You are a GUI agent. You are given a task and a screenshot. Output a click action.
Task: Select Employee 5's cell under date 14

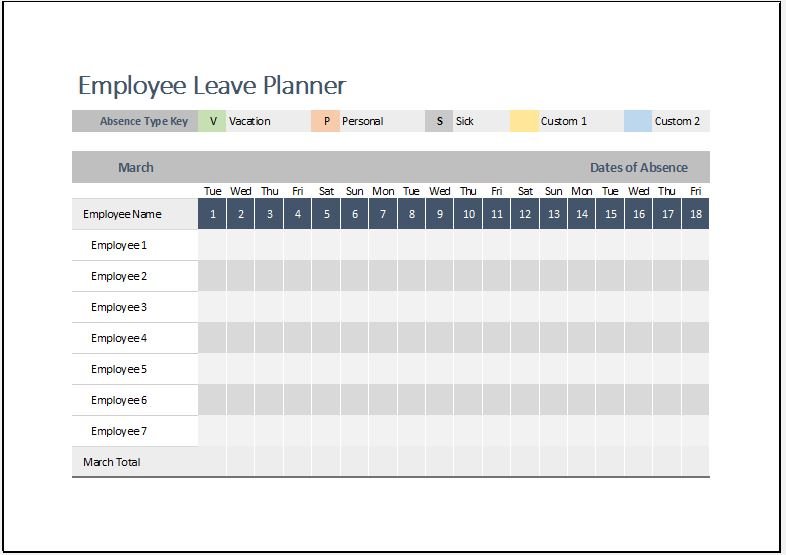[582, 369]
